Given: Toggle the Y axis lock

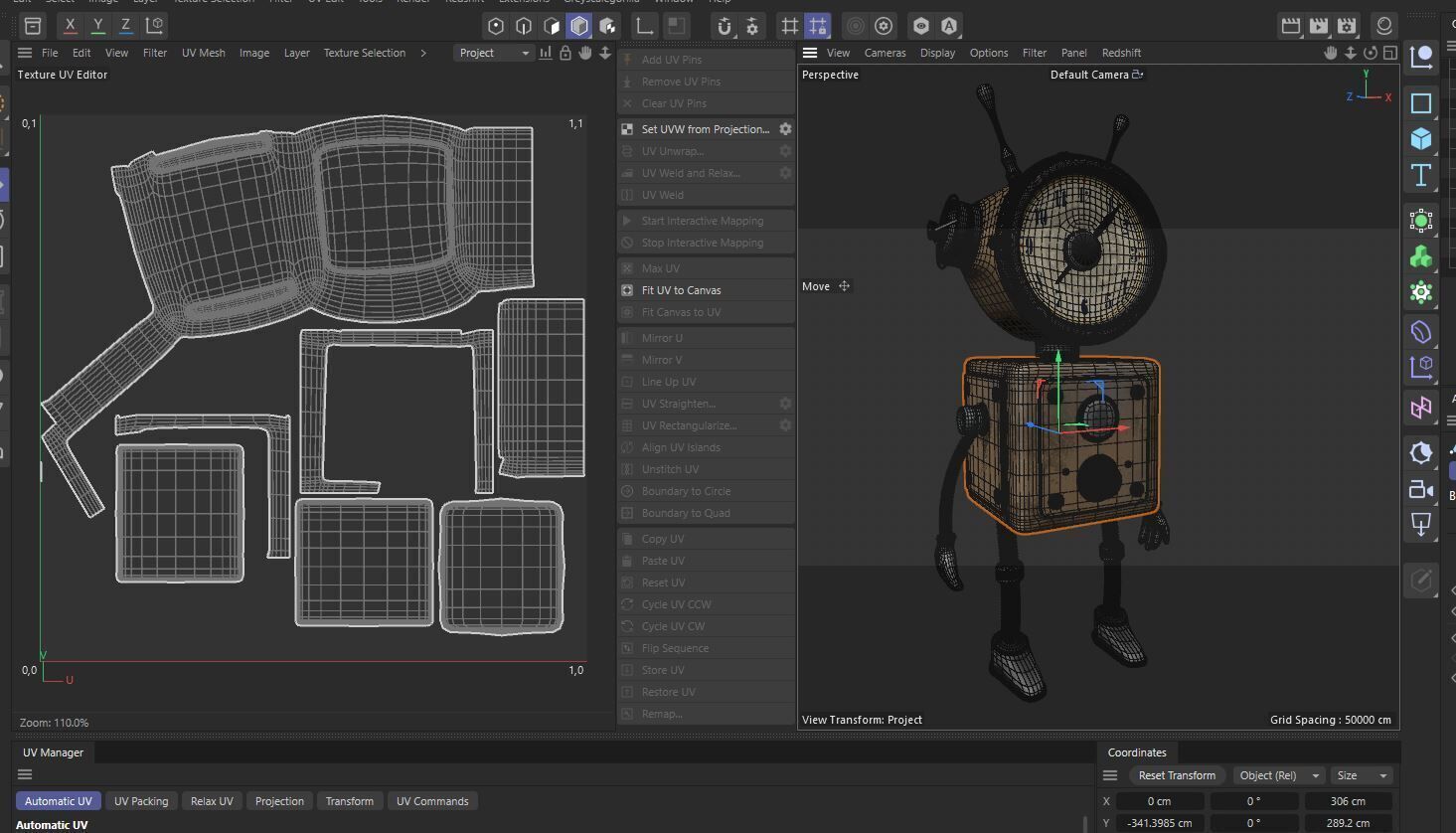Looking at the screenshot, I should 97,26.
